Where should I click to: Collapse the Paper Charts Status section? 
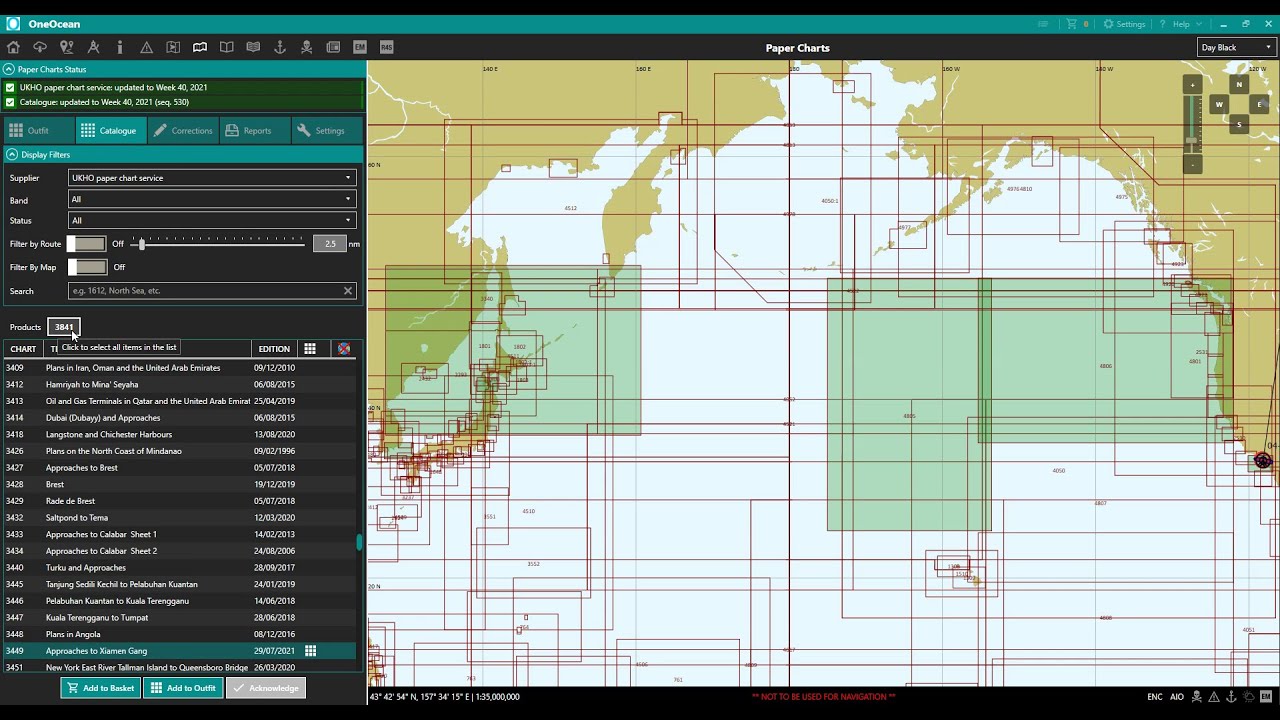coord(9,69)
